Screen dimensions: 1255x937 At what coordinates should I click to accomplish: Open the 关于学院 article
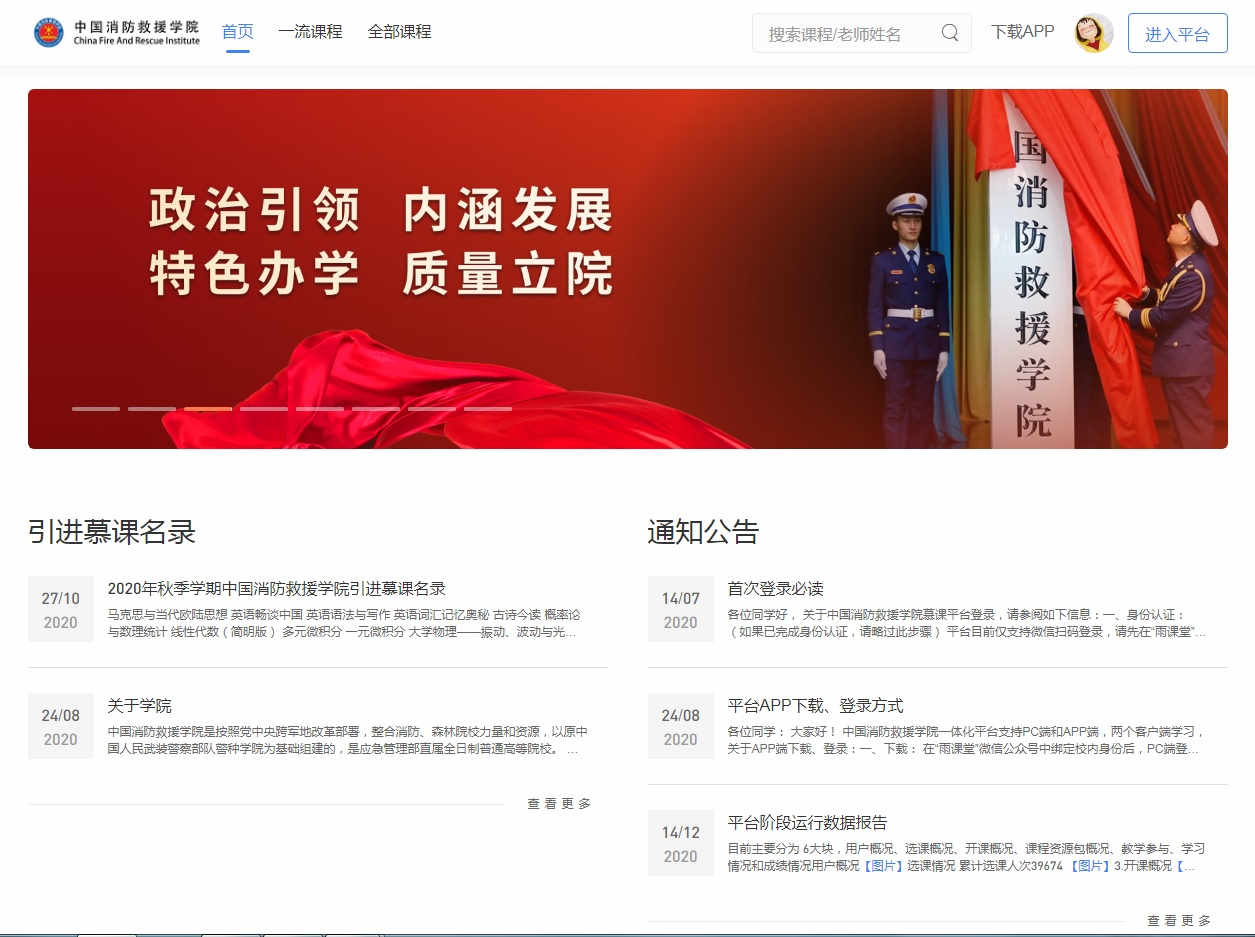click(x=140, y=706)
